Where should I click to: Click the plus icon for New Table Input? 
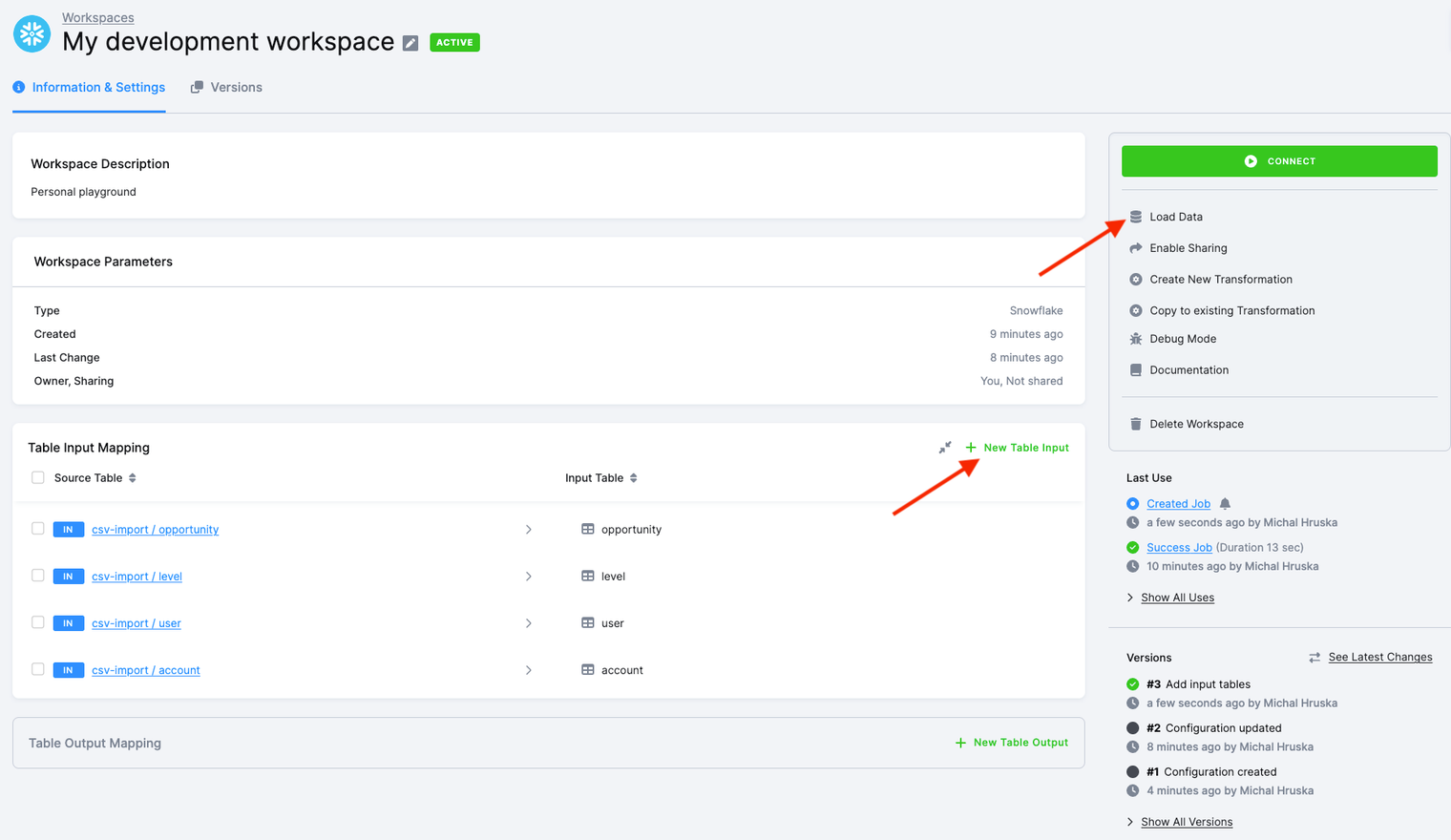click(x=971, y=448)
